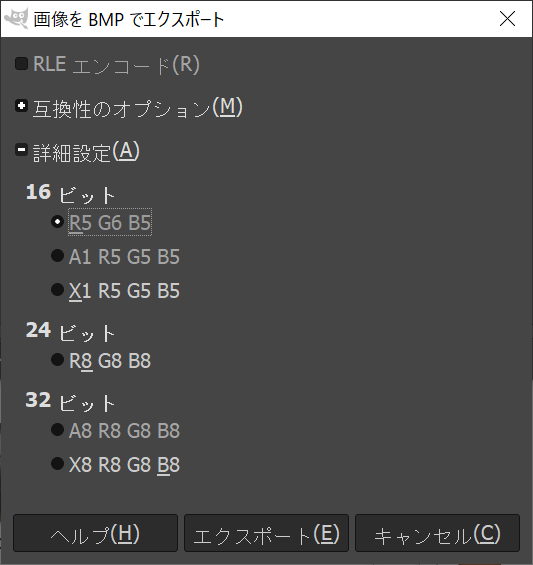
Task: Click the 32 ビット heading label
Action: tap(71, 401)
